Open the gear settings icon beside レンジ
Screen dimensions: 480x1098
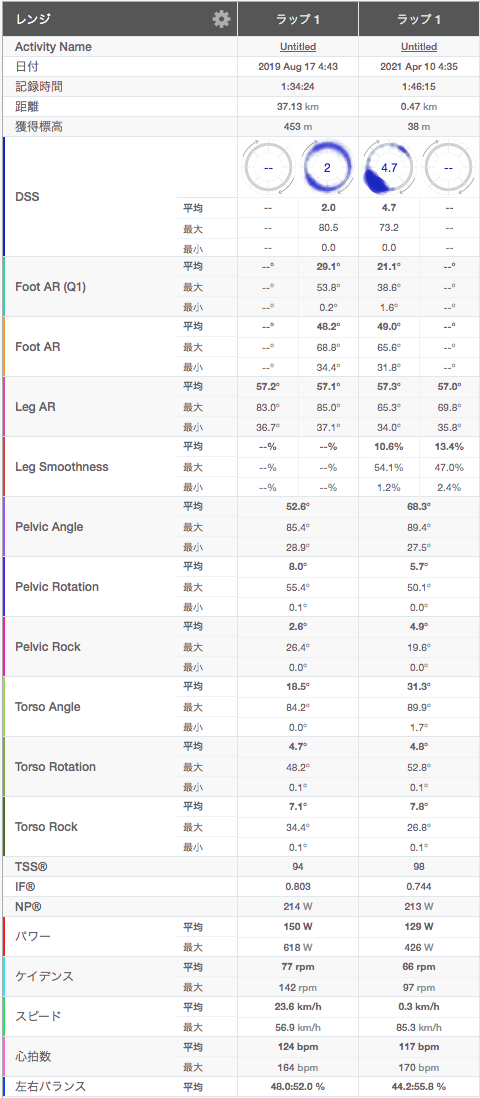tap(221, 19)
